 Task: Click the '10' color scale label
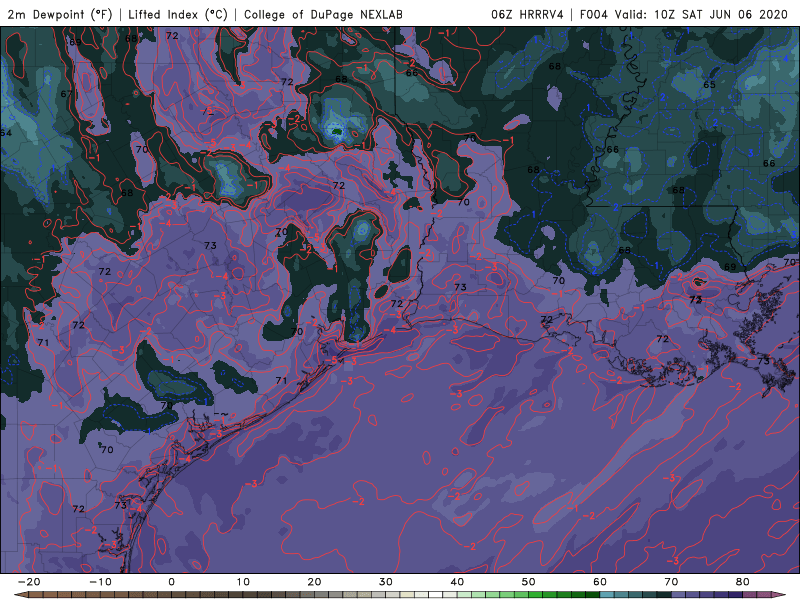[243, 582]
